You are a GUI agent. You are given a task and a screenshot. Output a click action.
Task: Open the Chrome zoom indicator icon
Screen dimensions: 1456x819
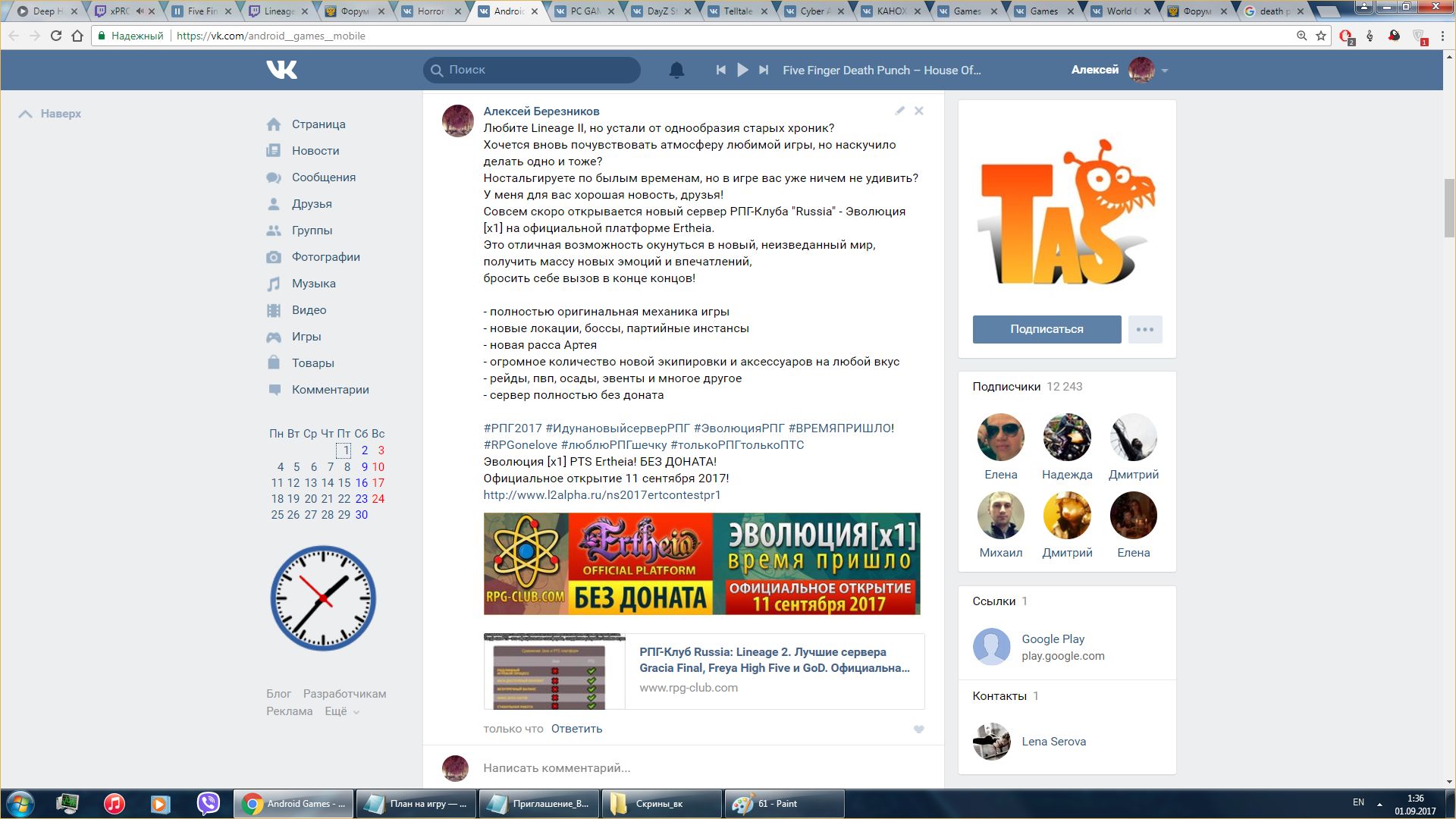pos(1301,36)
